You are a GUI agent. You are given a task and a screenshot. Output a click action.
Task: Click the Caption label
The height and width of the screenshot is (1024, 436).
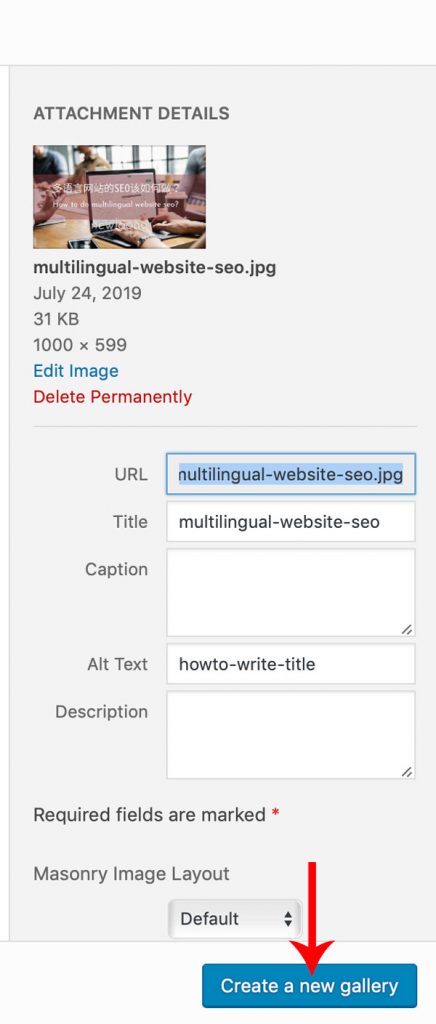pos(116,569)
